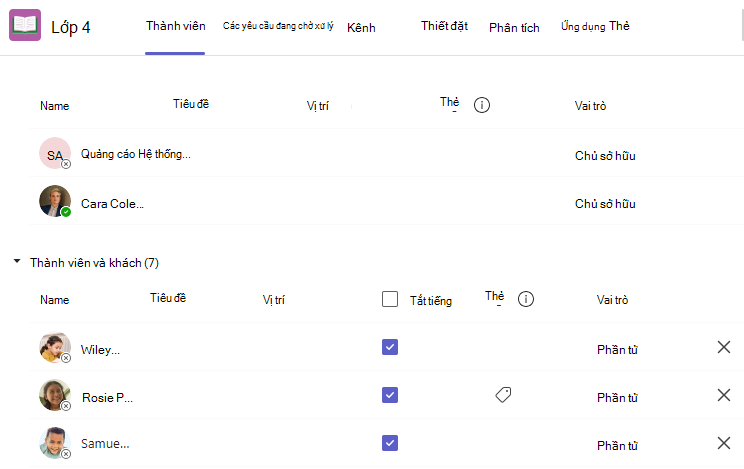Open Chủ sở hữu role for Cara Cole
The width and height of the screenshot is (744, 469).
point(605,204)
